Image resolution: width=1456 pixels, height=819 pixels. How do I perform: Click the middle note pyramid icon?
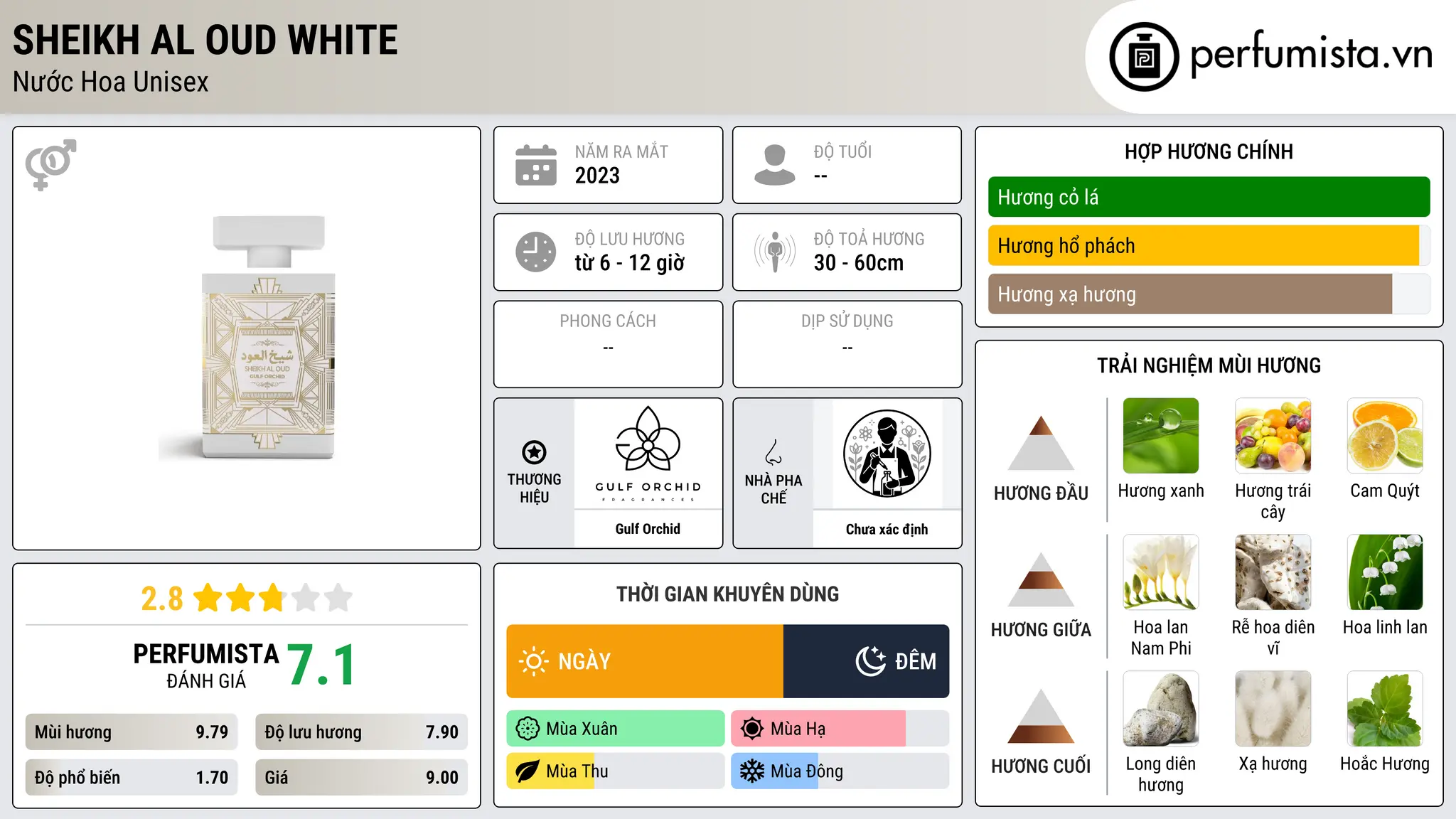pyautogui.click(x=1041, y=579)
